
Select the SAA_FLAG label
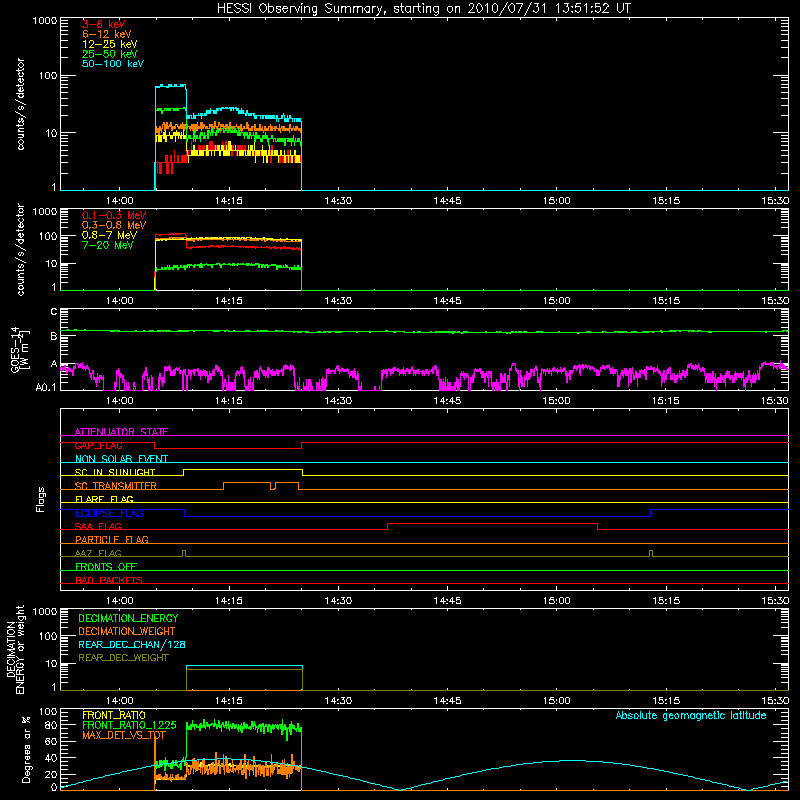coord(98,526)
